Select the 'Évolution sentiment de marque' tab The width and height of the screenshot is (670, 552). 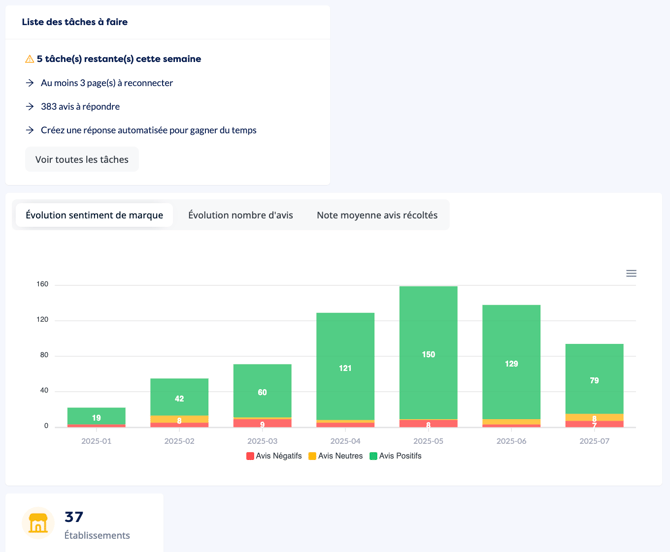[94, 215]
